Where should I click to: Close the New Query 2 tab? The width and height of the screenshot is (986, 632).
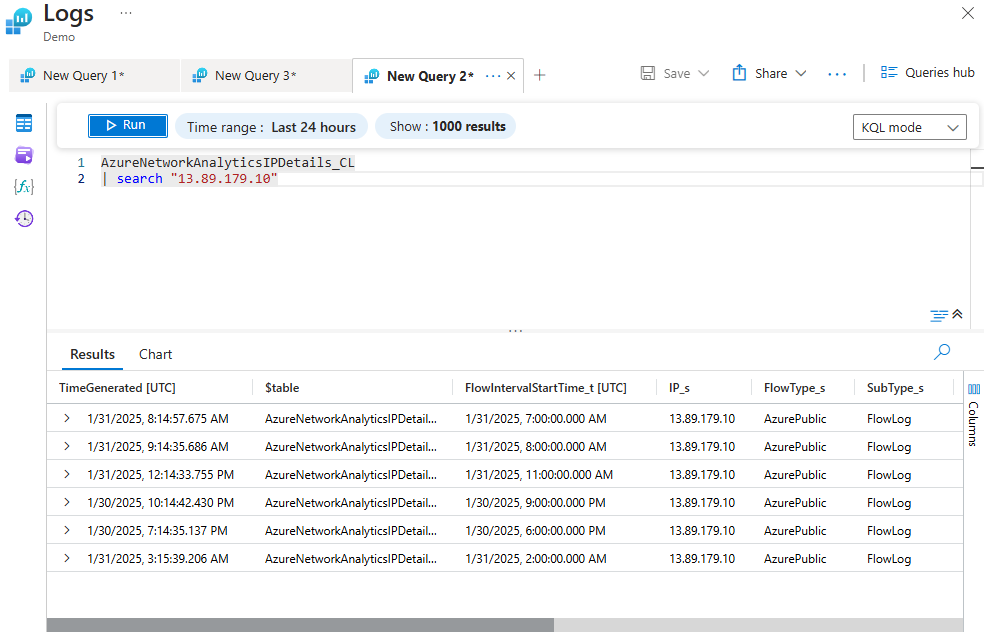[511, 75]
